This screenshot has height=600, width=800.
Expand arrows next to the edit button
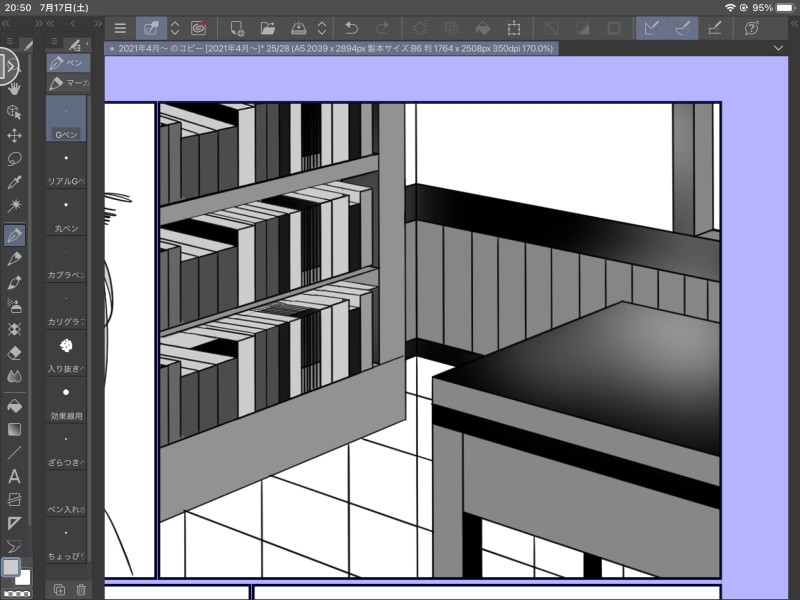click(x=175, y=28)
